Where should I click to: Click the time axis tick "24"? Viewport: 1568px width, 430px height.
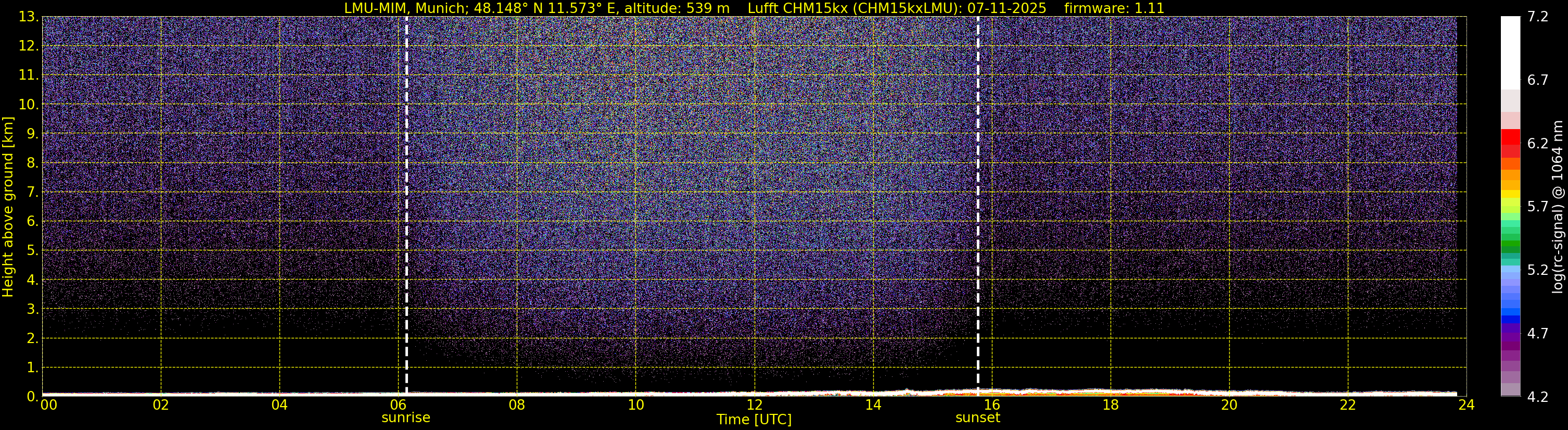(1467, 405)
